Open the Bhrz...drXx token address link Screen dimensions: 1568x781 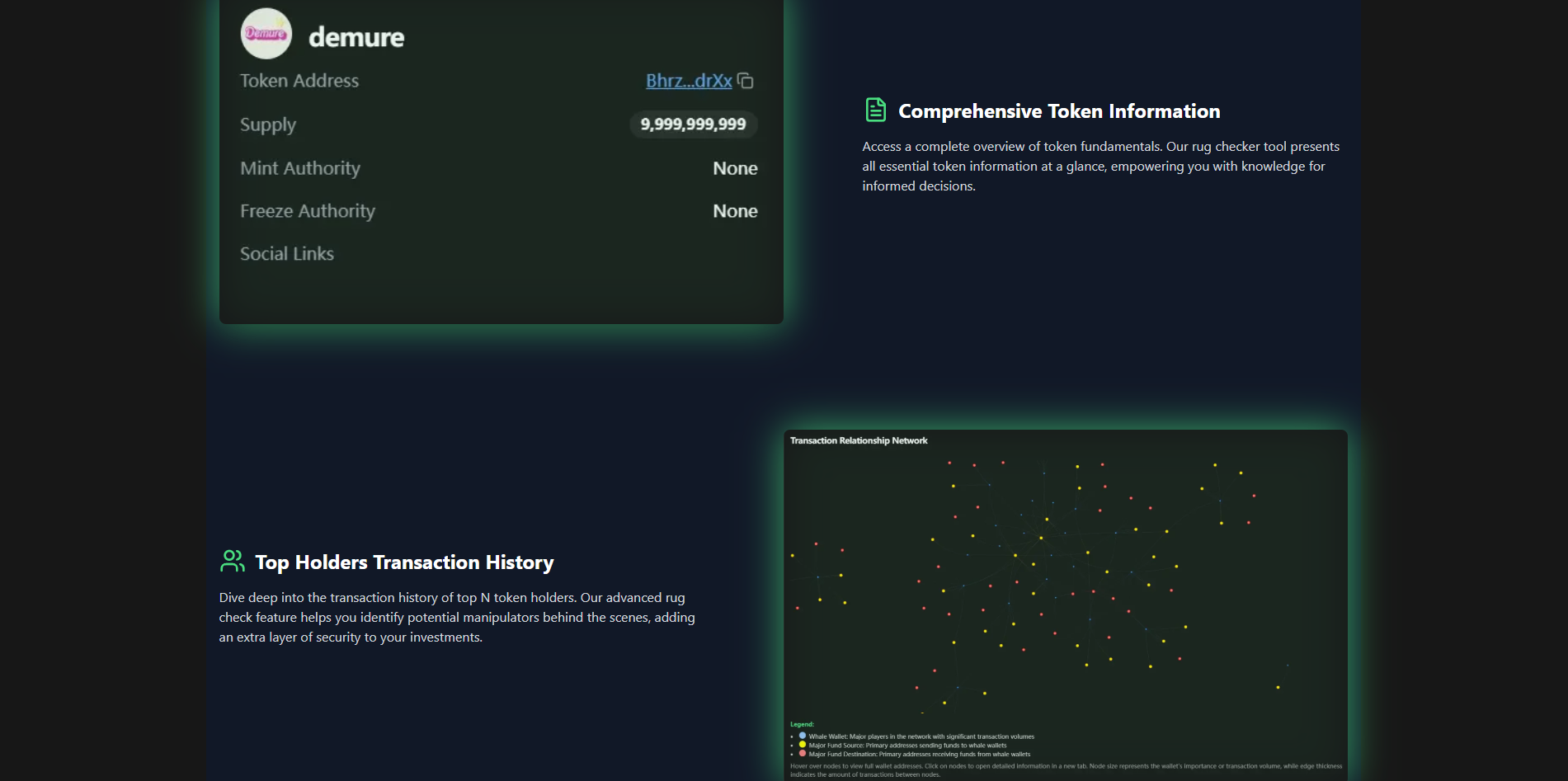pyautogui.click(x=688, y=81)
